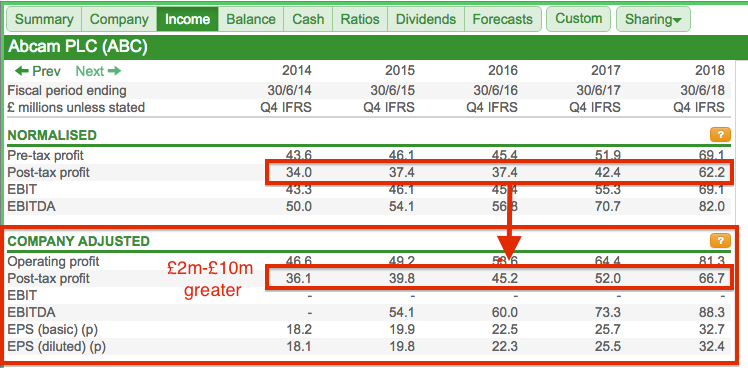Switch to the Forecasts tab
Image resolution: width=748 pixels, height=368 pixels.
coord(502,20)
